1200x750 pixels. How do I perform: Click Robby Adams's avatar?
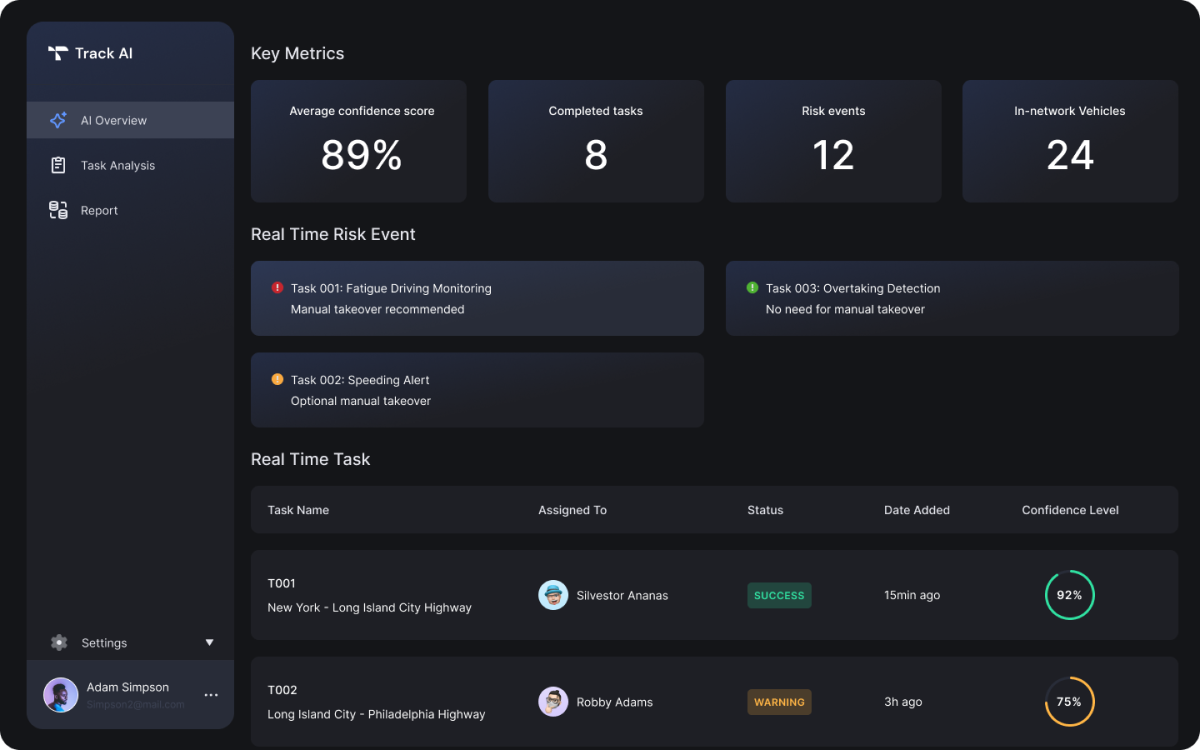pyautogui.click(x=553, y=702)
